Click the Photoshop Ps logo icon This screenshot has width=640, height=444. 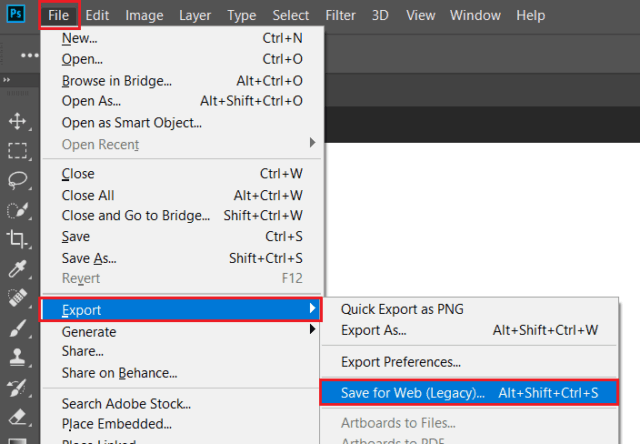tap(16, 14)
